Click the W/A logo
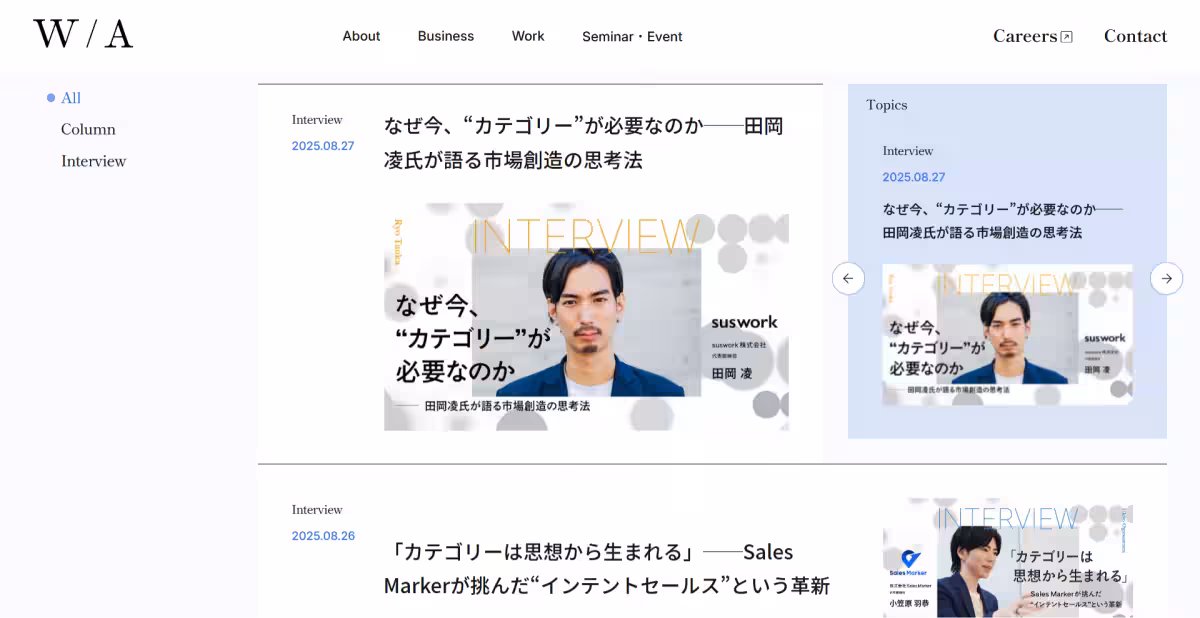Screen dimensions: 1200x618 click(x=83, y=35)
